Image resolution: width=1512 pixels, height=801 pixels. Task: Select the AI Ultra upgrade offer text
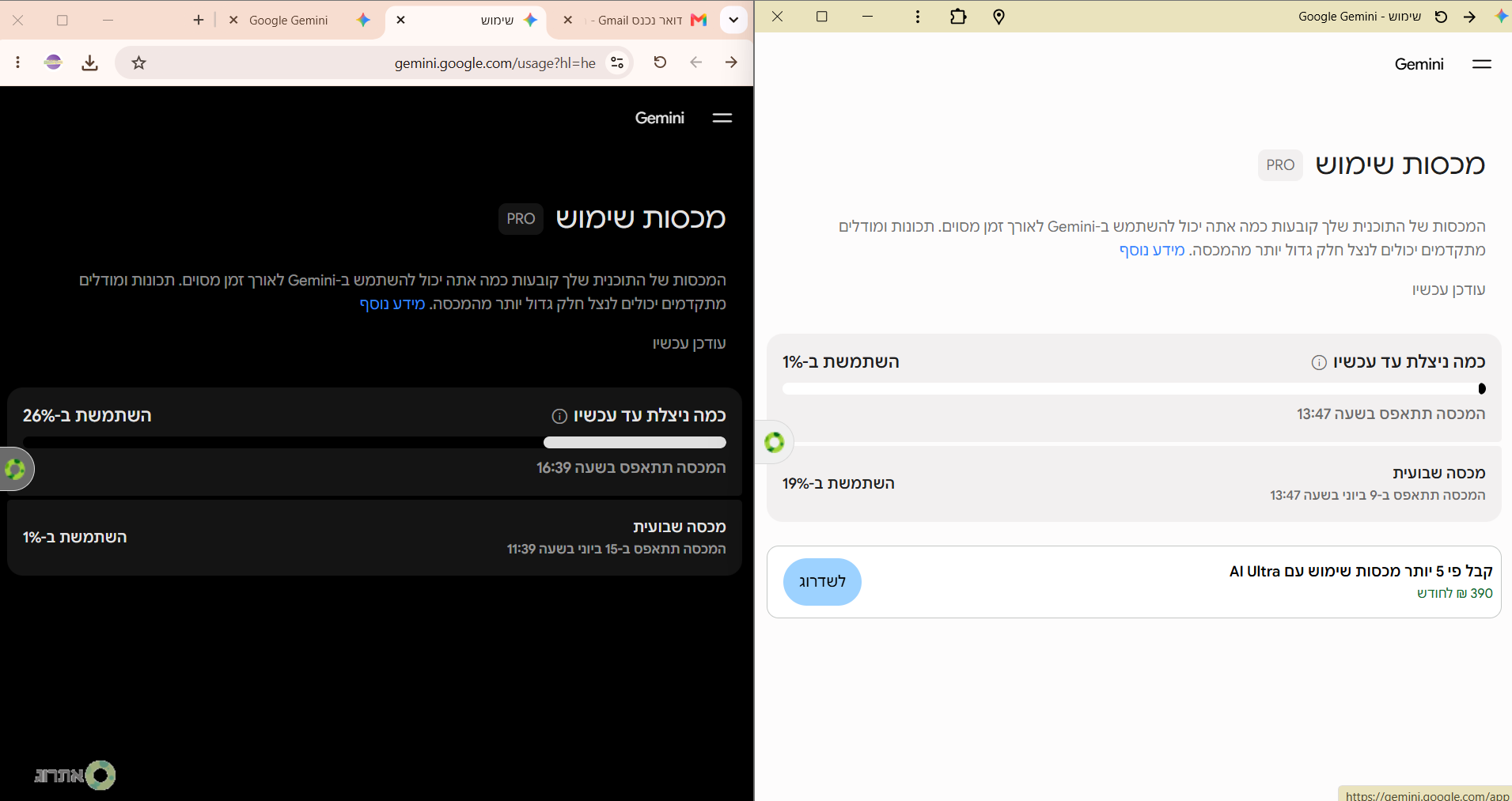[1361, 571]
